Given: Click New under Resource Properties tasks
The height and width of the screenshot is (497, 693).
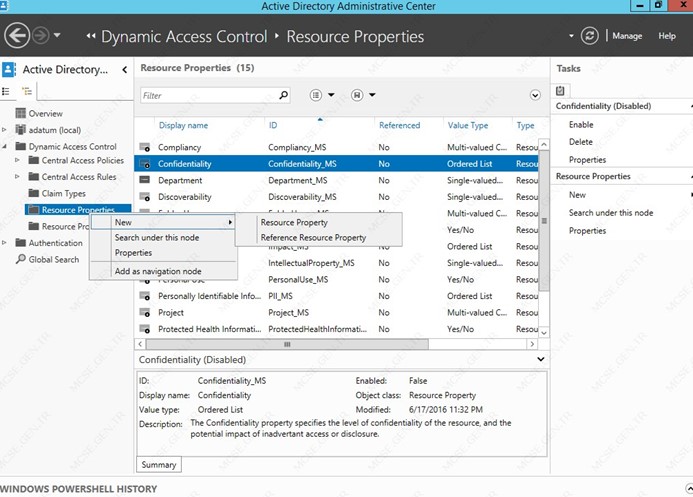Looking at the screenshot, I should click(577, 195).
